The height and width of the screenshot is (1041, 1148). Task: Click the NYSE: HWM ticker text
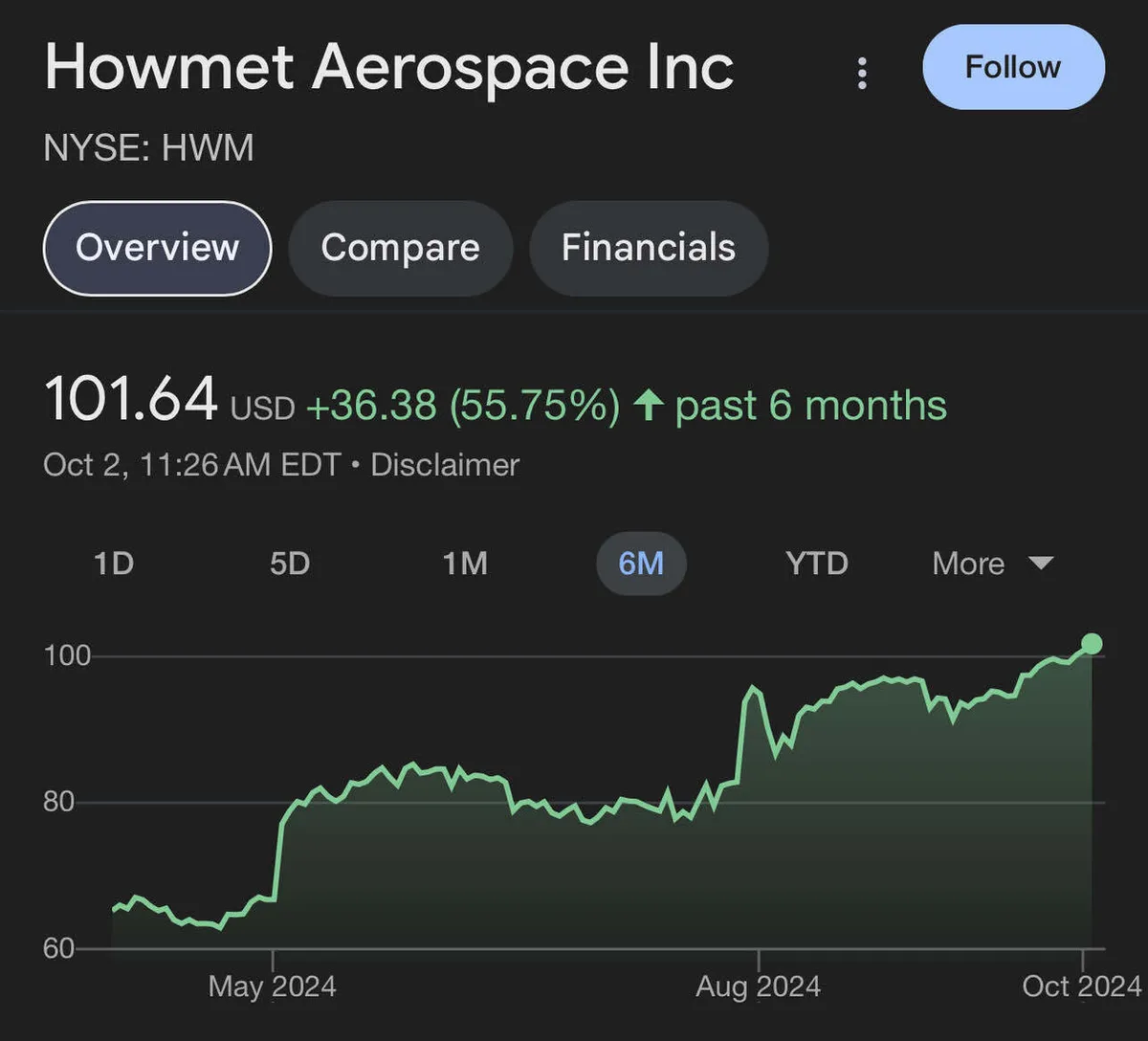point(149,148)
